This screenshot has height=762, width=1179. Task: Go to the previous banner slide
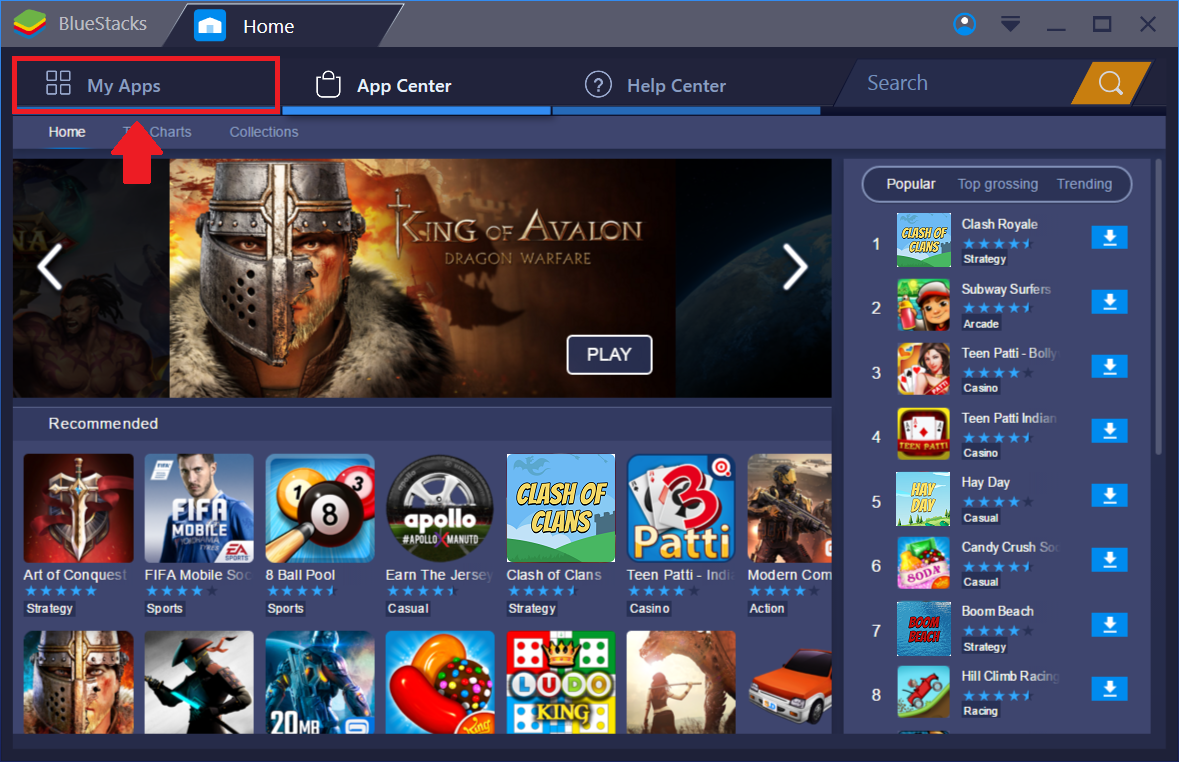tap(50, 266)
